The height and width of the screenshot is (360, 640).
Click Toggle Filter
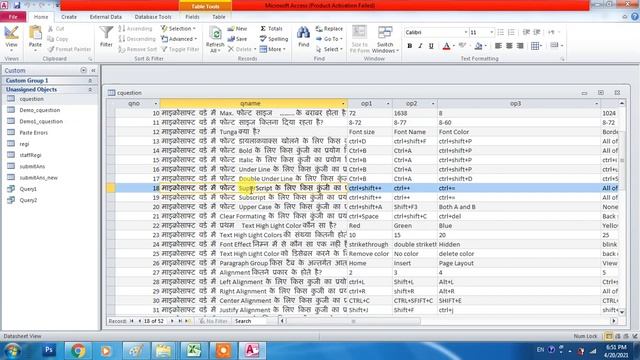180,49
